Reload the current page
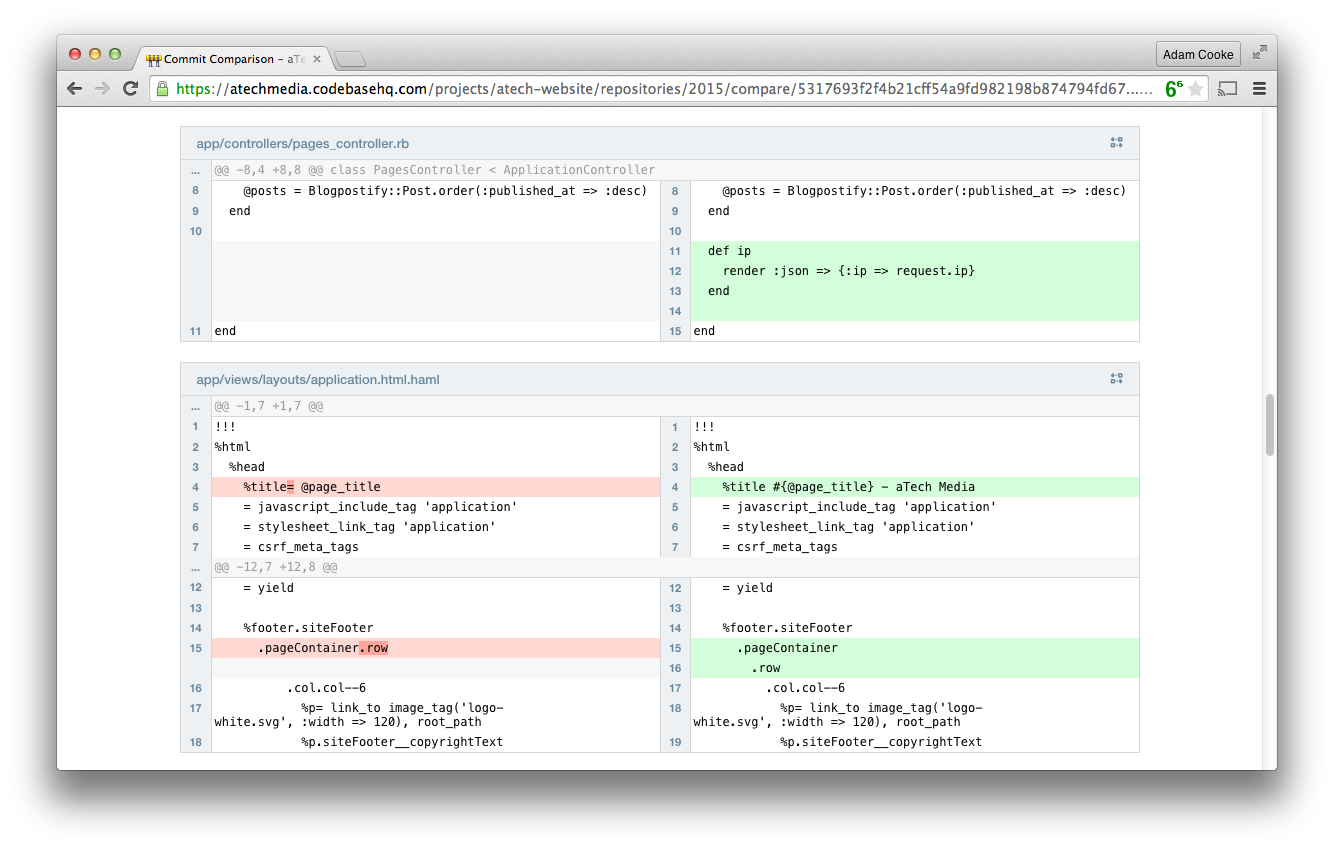 (130, 89)
